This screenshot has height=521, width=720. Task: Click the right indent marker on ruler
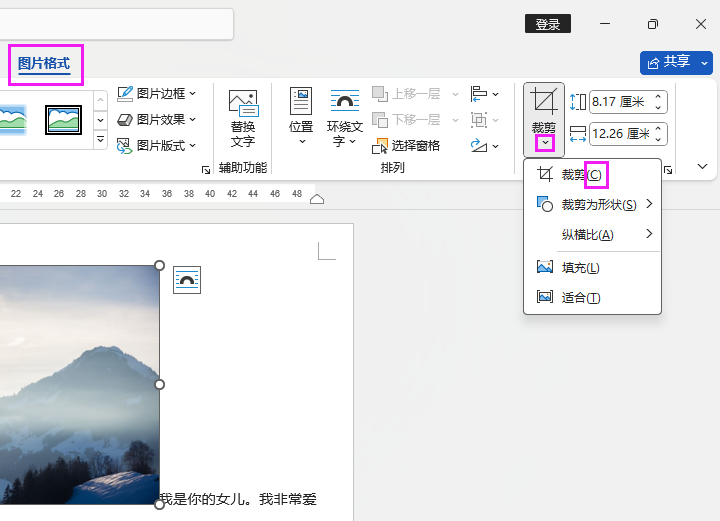click(x=317, y=199)
